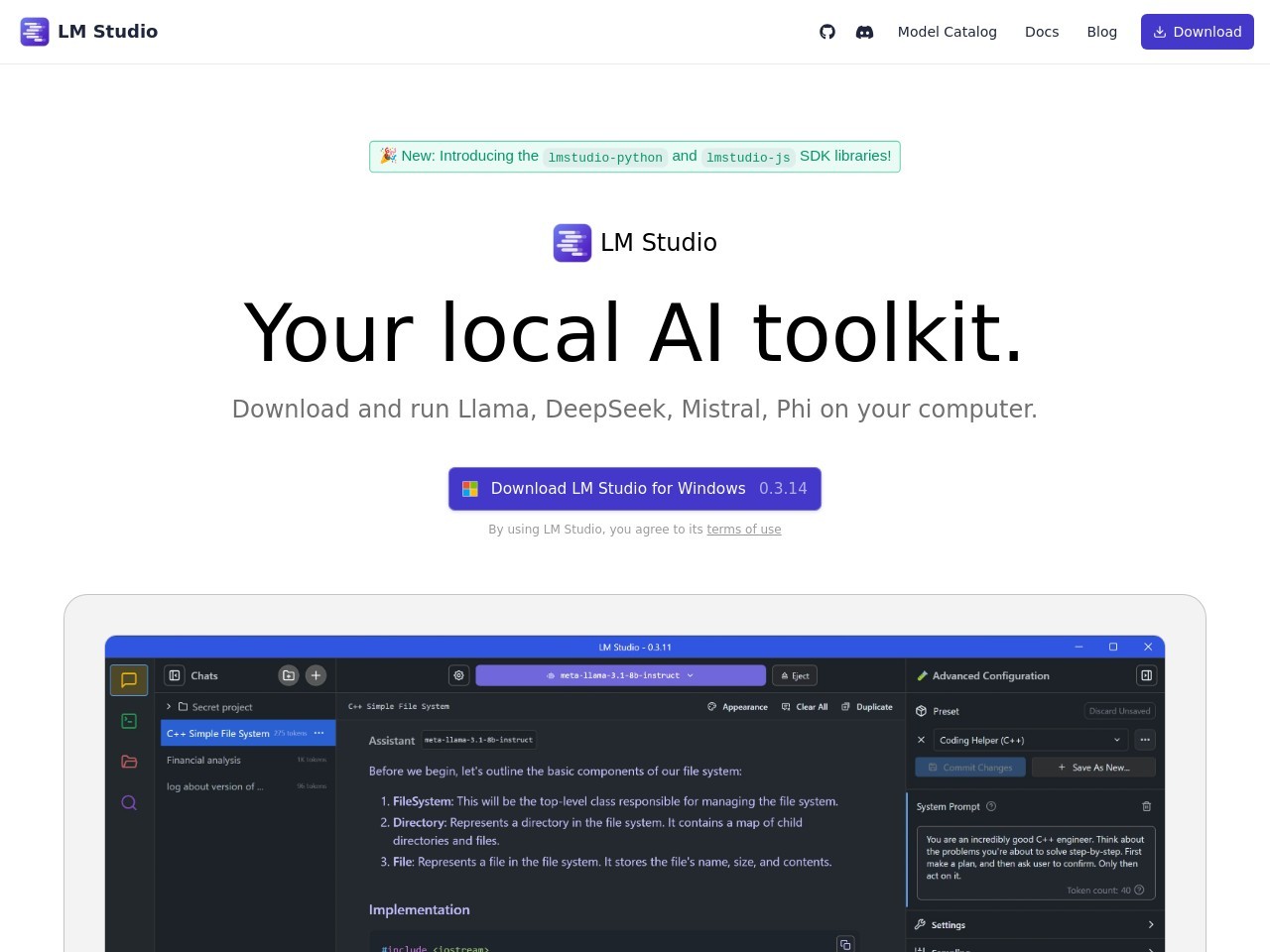Open Model Catalog in navigation
The image size is (1270, 952).
pos(947,32)
